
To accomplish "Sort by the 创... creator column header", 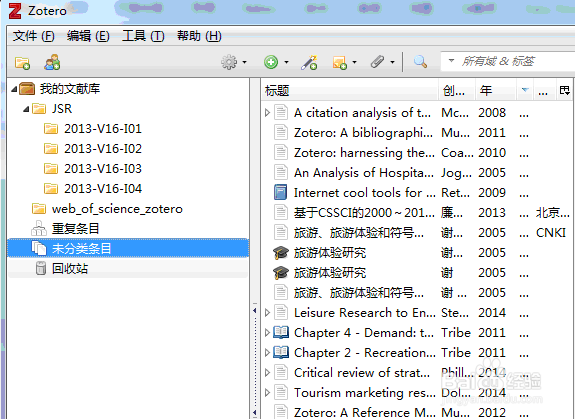I will coord(457,90).
